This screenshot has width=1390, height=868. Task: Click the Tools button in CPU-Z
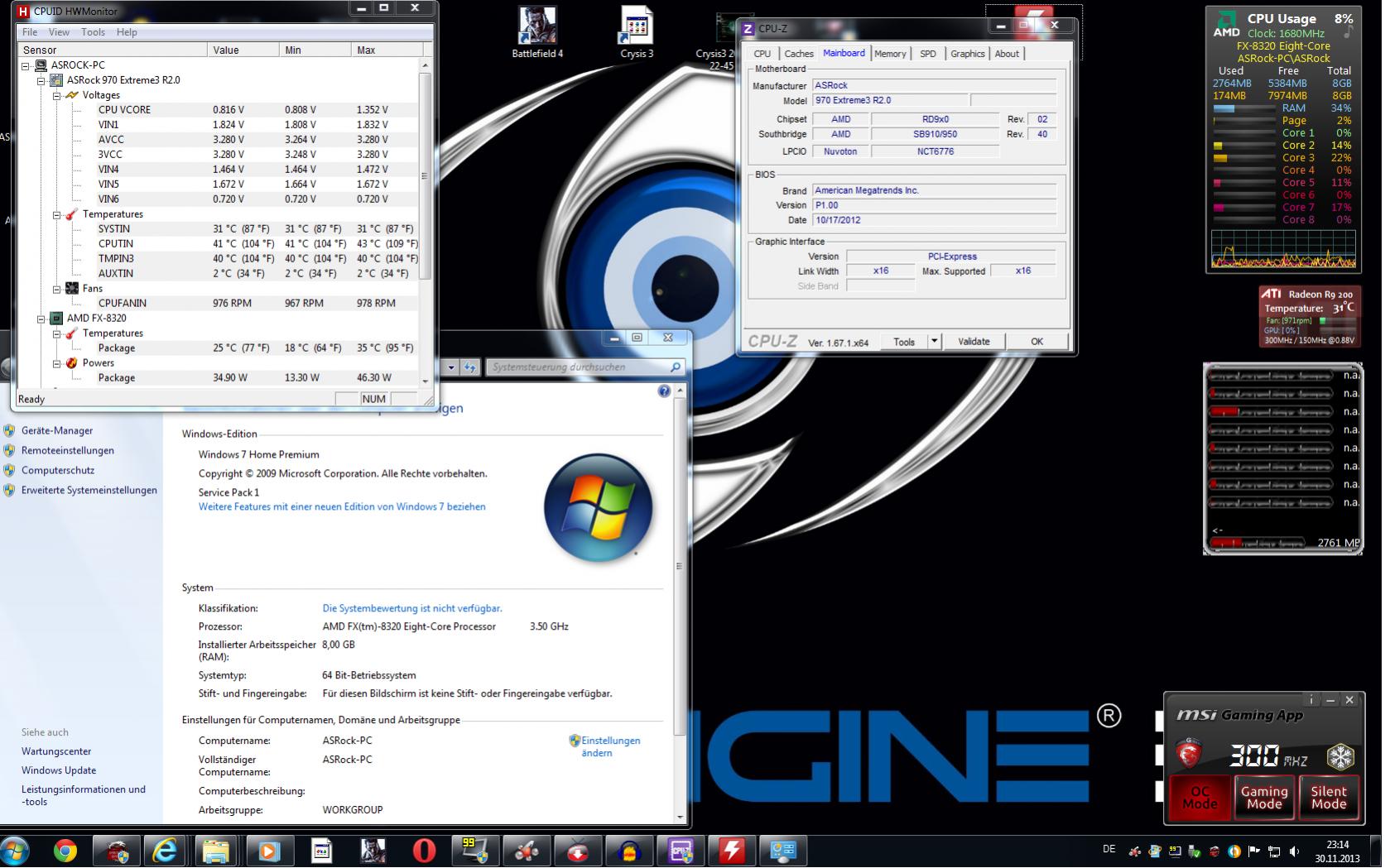(904, 341)
